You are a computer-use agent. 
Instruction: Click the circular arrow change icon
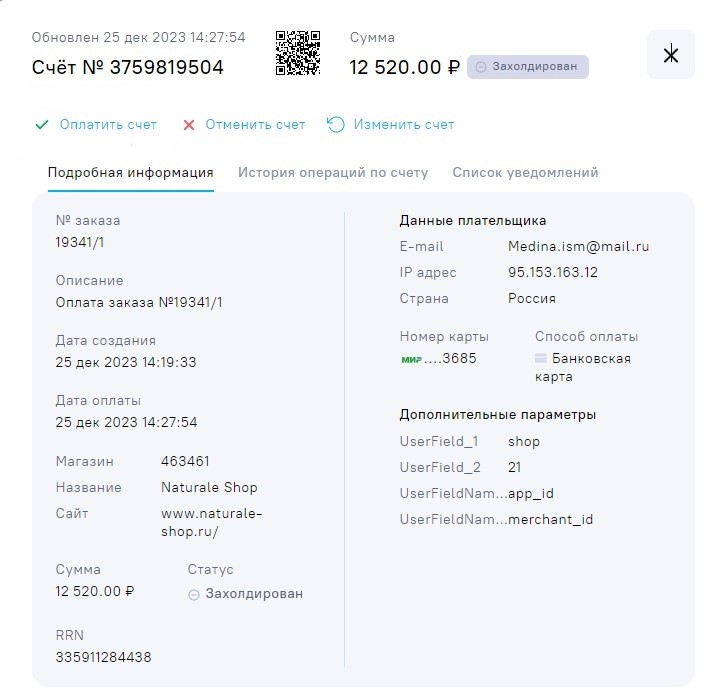click(336, 125)
